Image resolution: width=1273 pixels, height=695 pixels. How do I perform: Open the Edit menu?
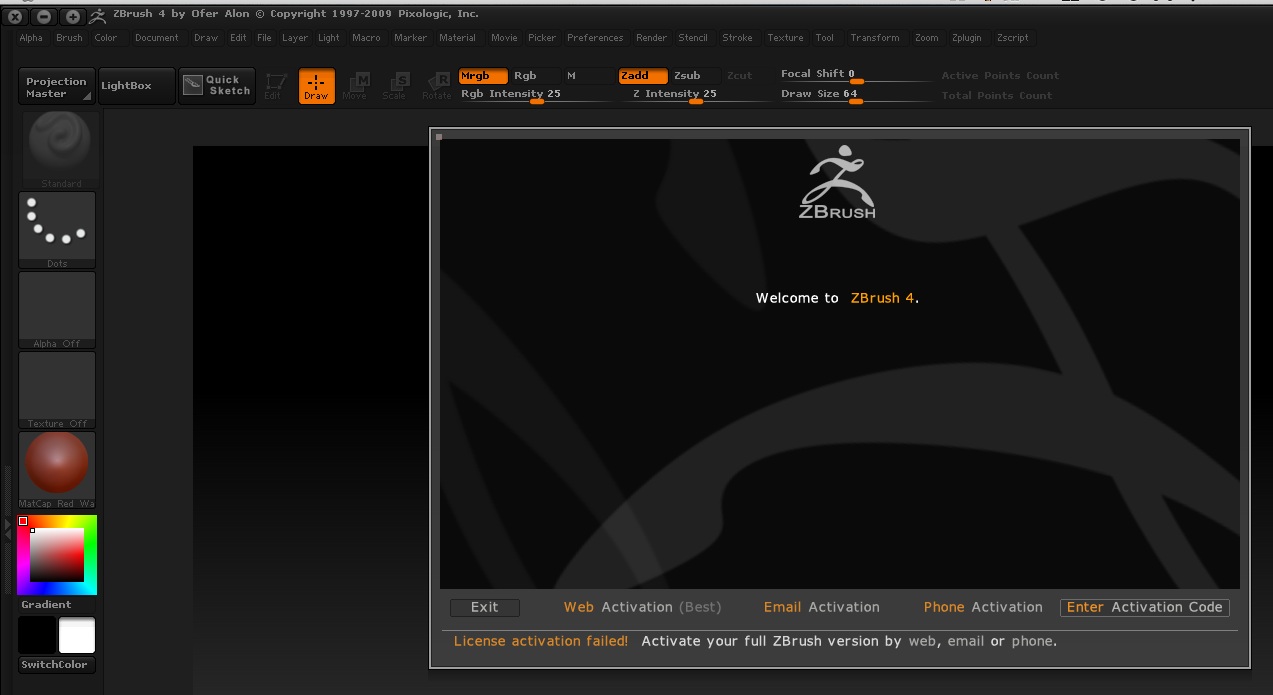click(238, 38)
